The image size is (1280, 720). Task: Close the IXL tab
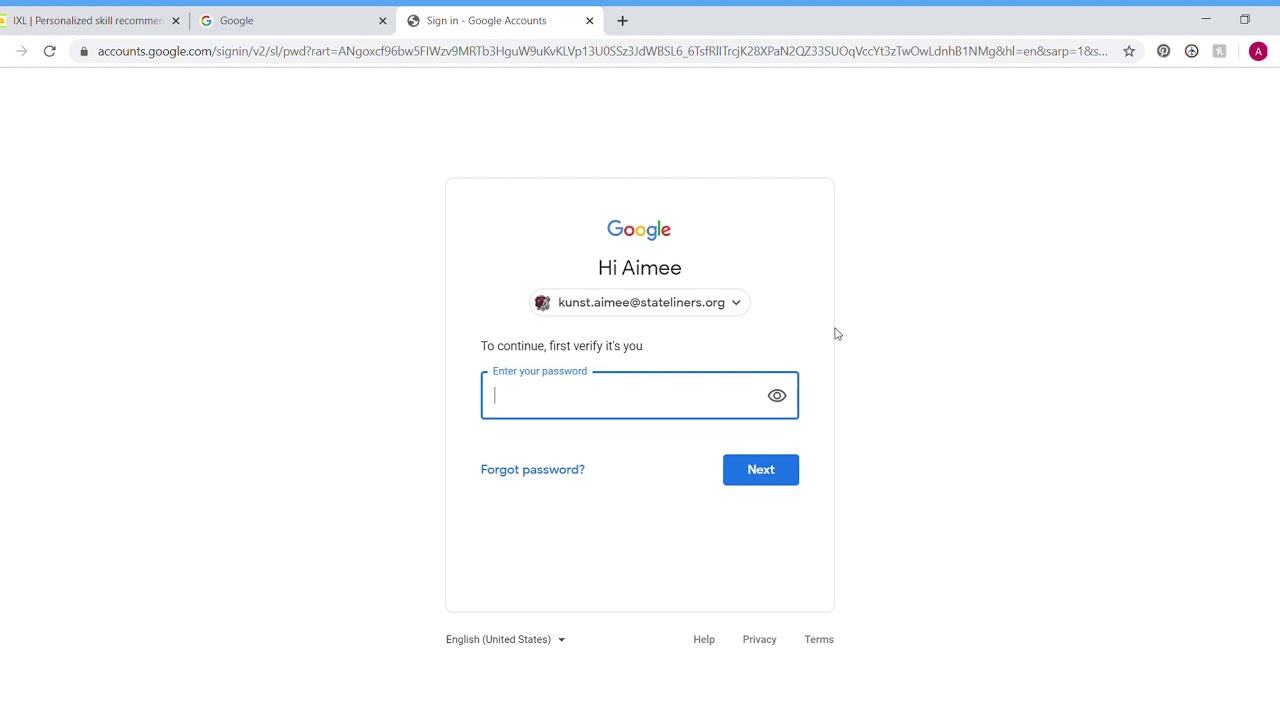[x=175, y=20]
